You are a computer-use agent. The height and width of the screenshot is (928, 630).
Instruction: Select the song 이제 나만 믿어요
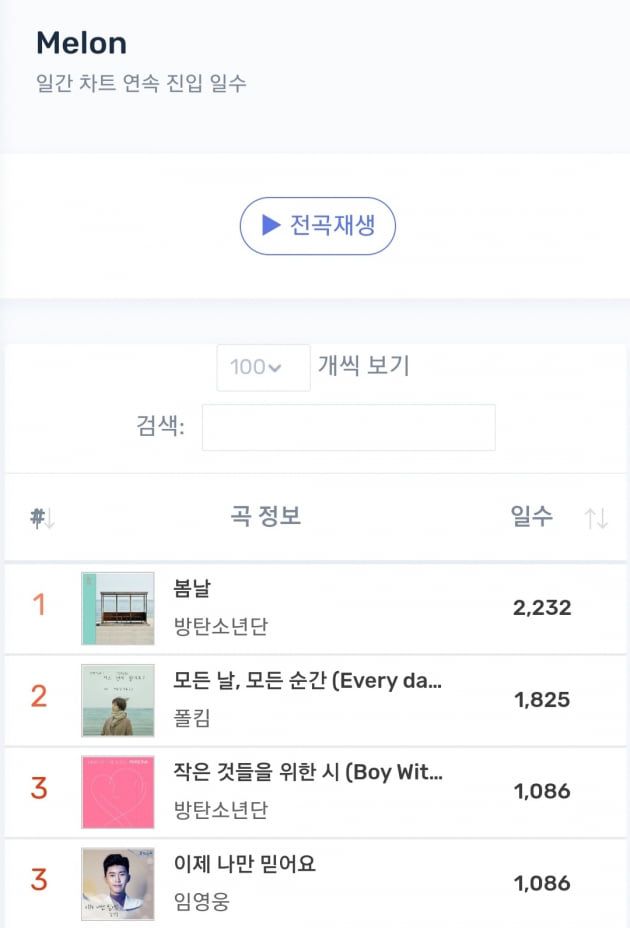point(244,864)
